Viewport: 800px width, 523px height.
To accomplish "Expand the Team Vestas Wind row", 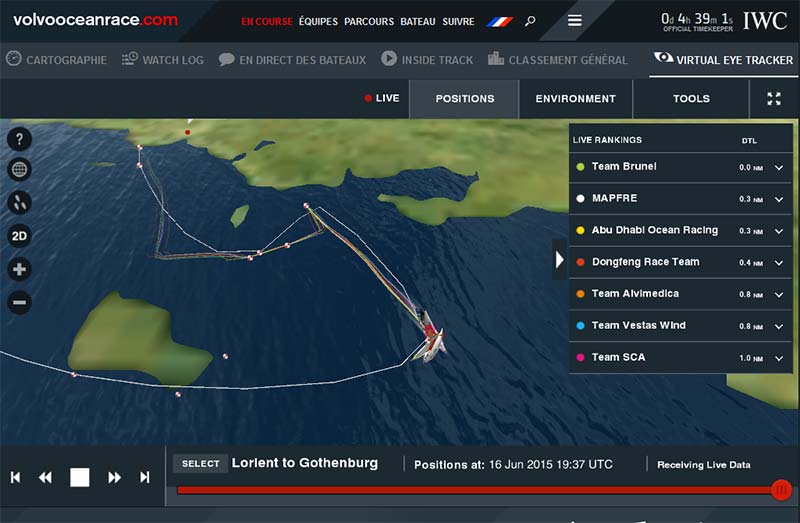I will (779, 326).
